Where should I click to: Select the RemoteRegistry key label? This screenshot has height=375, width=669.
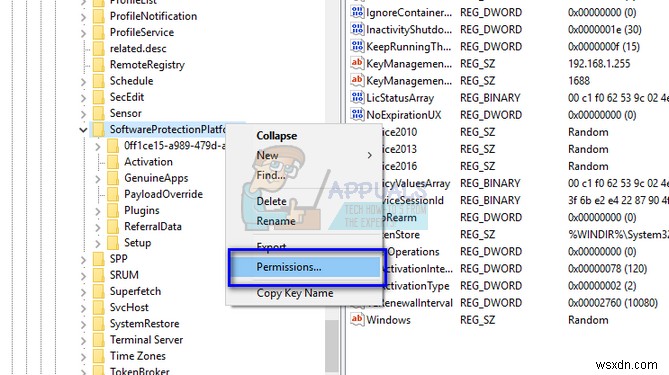pyautogui.click(x=147, y=65)
